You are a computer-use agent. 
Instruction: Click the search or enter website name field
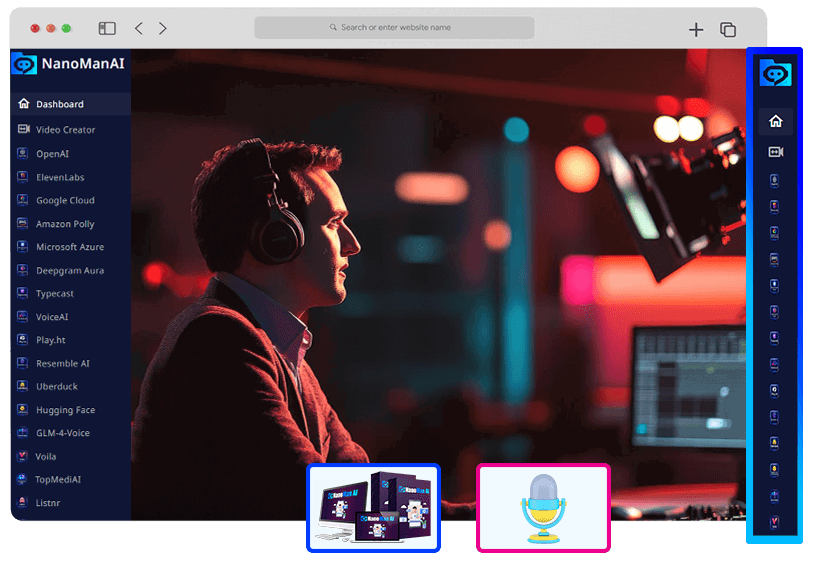pyautogui.click(x=394, y=28)
